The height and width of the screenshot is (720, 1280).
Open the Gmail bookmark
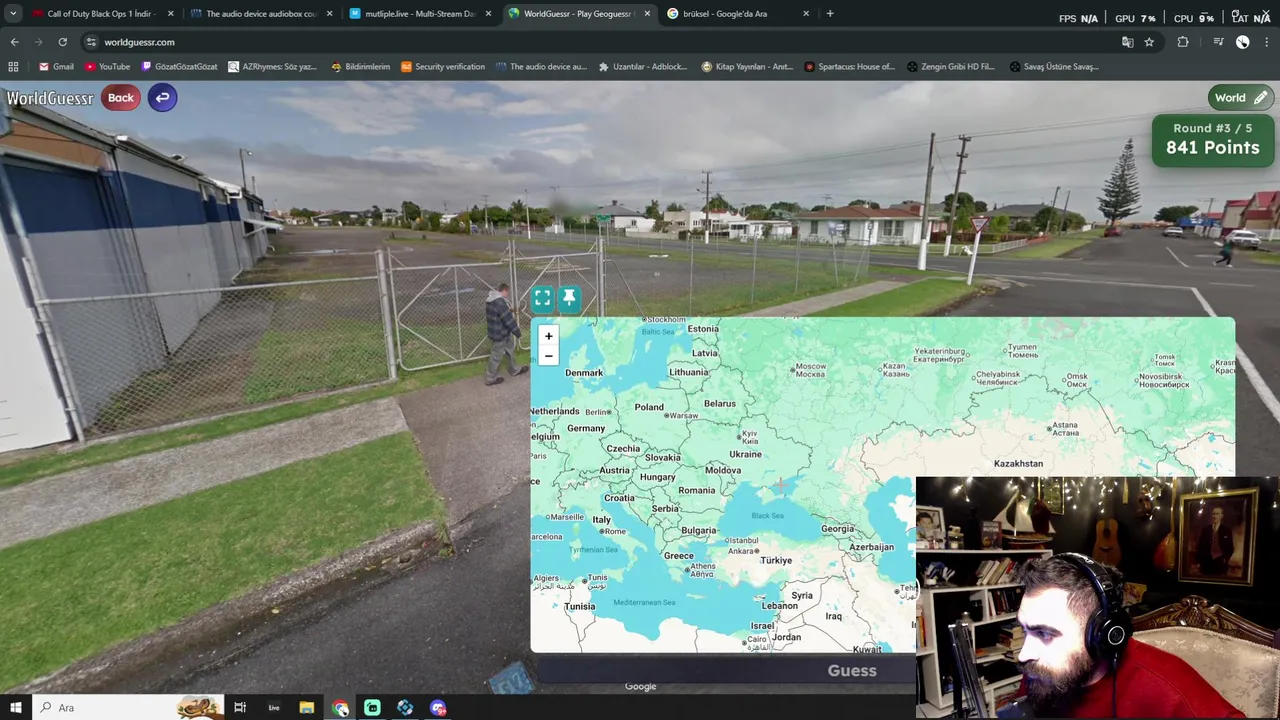pyautogui.click(x=56, y=67)
